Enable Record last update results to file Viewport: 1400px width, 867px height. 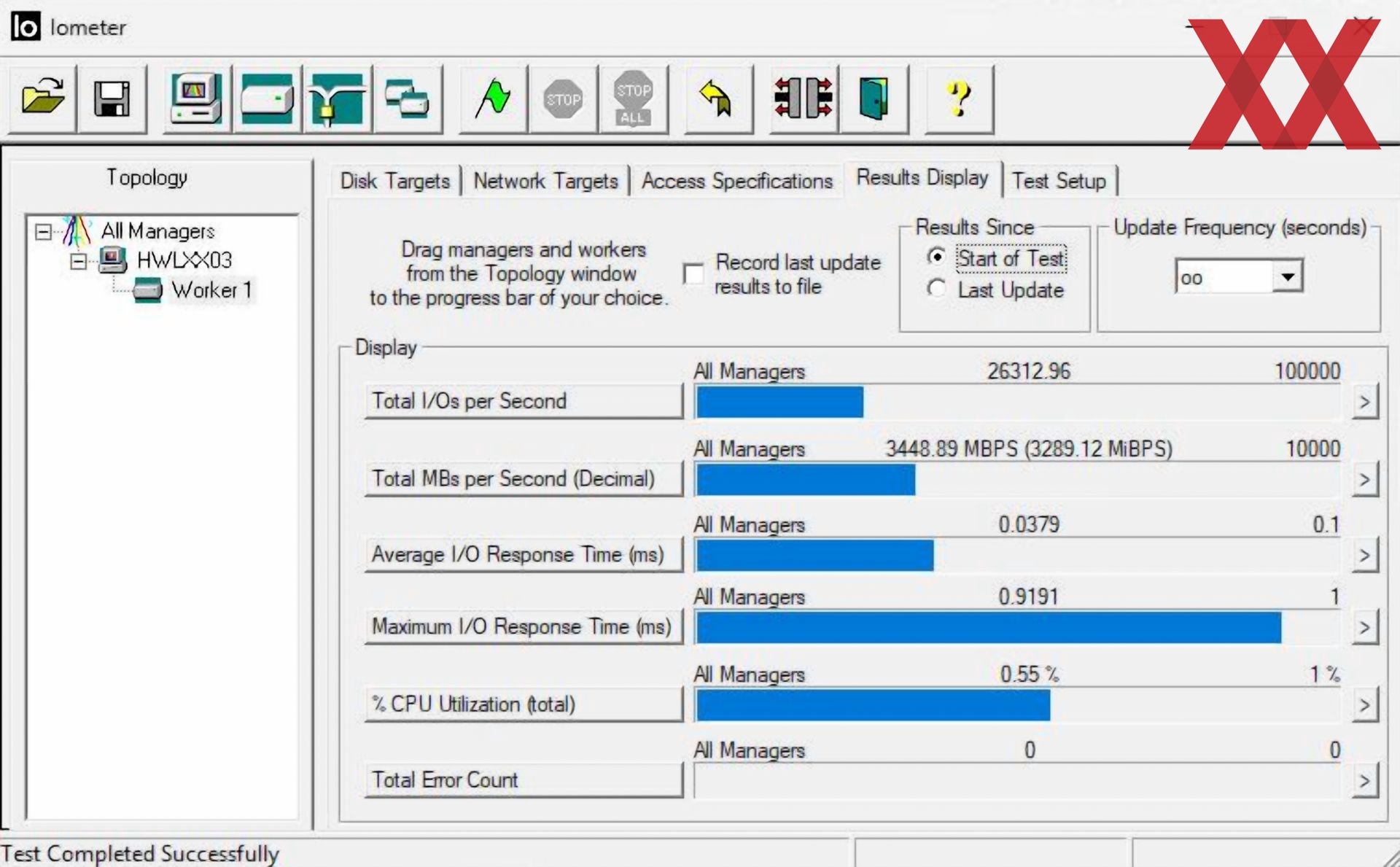click(x=693, y=274)
